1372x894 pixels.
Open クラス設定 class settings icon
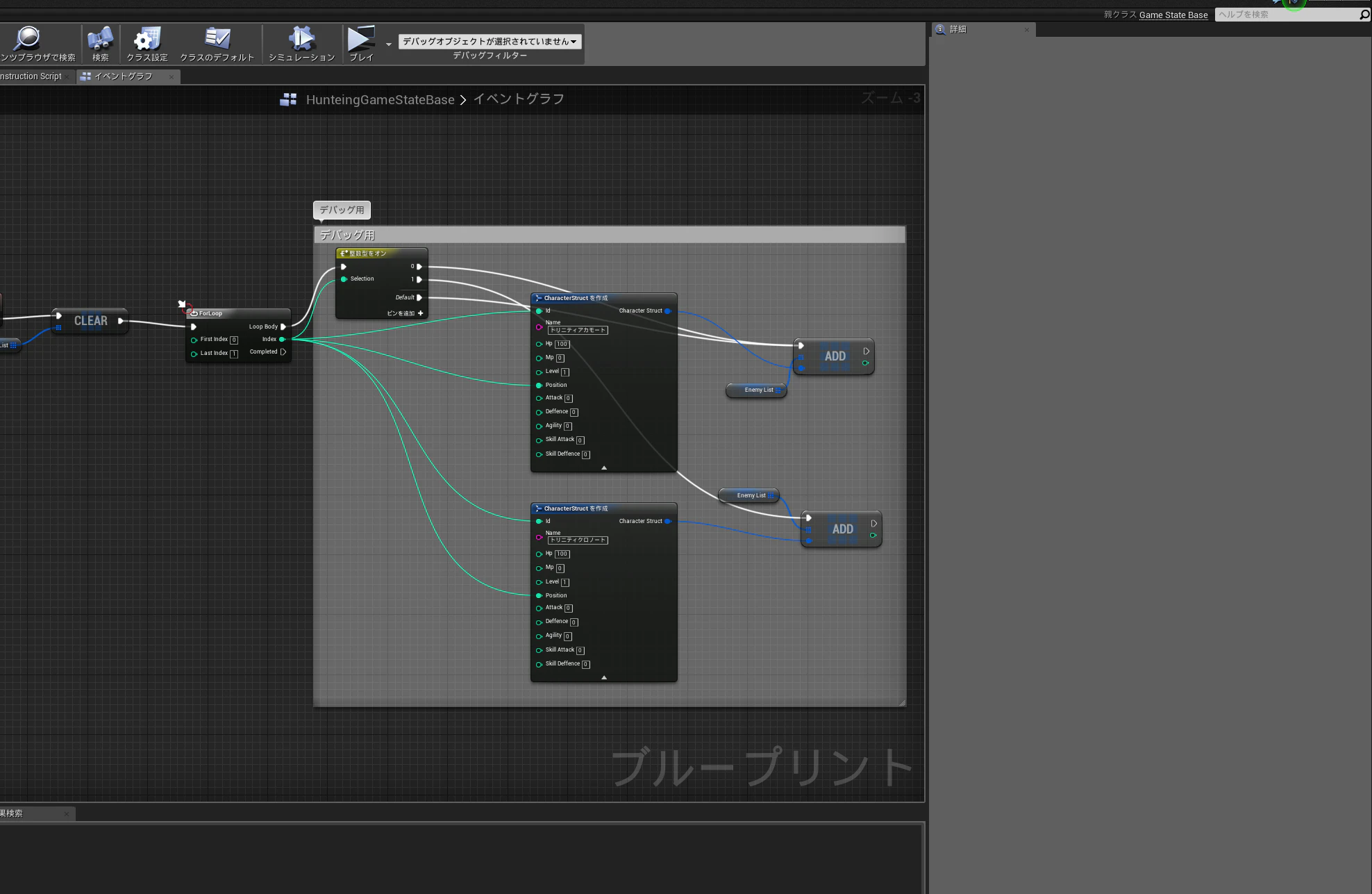tap(147, 38)
